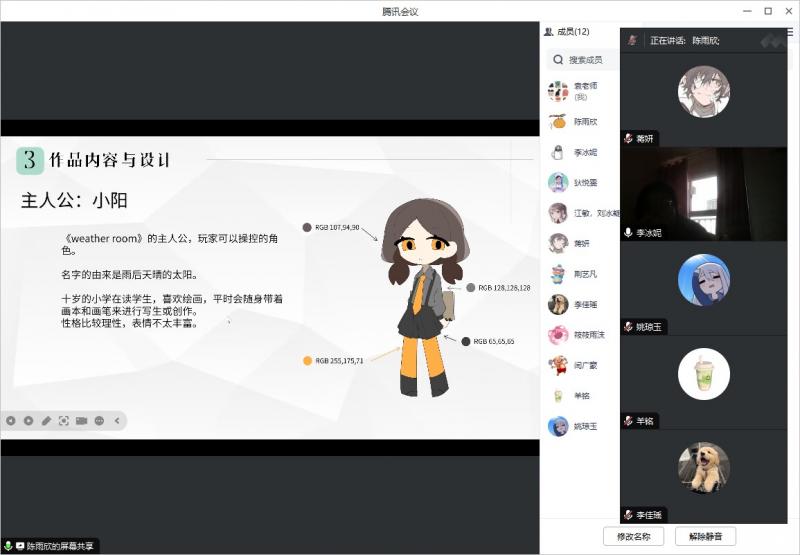Viewport: 800px width, 555px height.
Task: Advance to next slide in presentation toolbar
Action: point(28,421)
